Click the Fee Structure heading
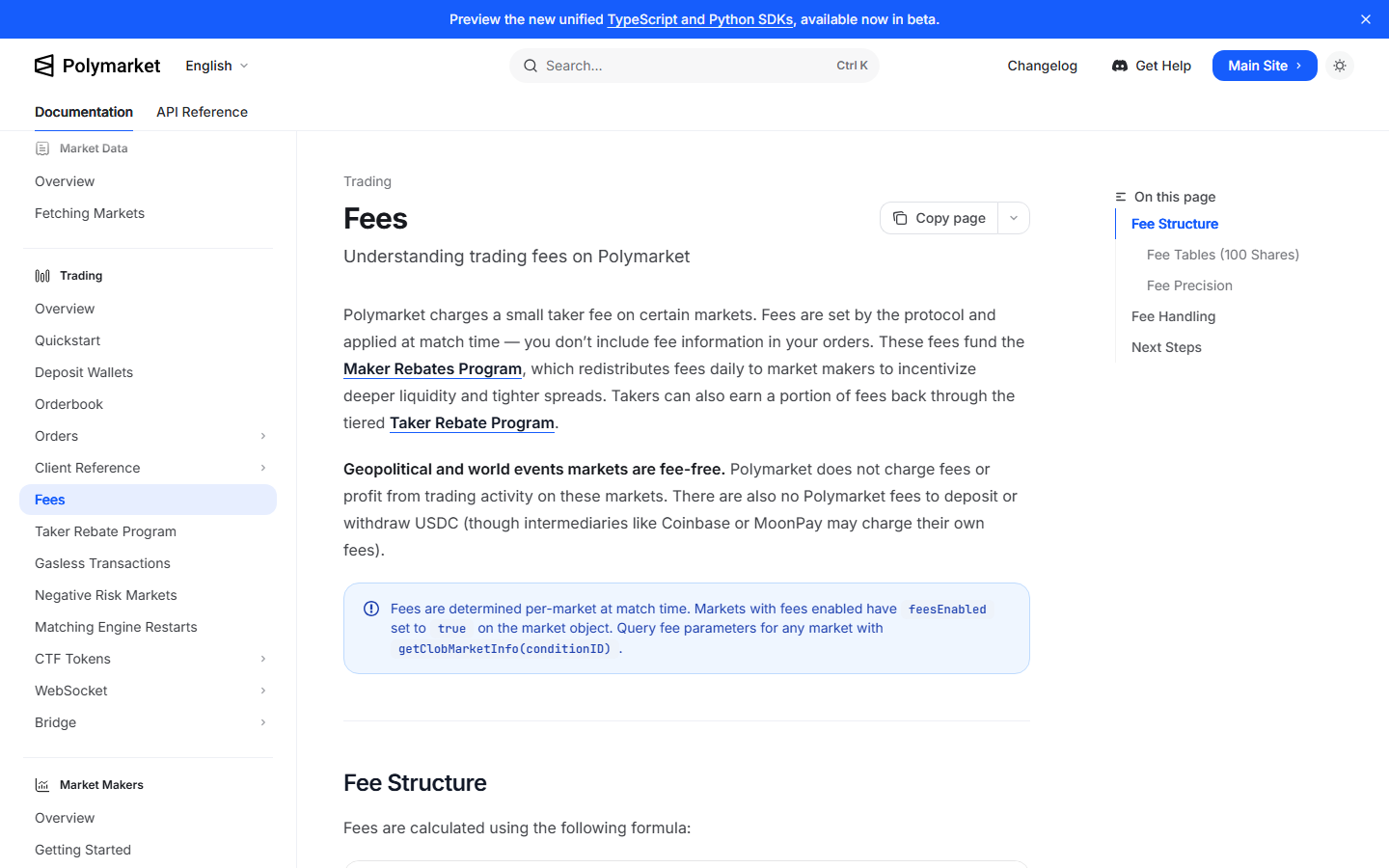 pyautogui.click(x=415, y=782)
